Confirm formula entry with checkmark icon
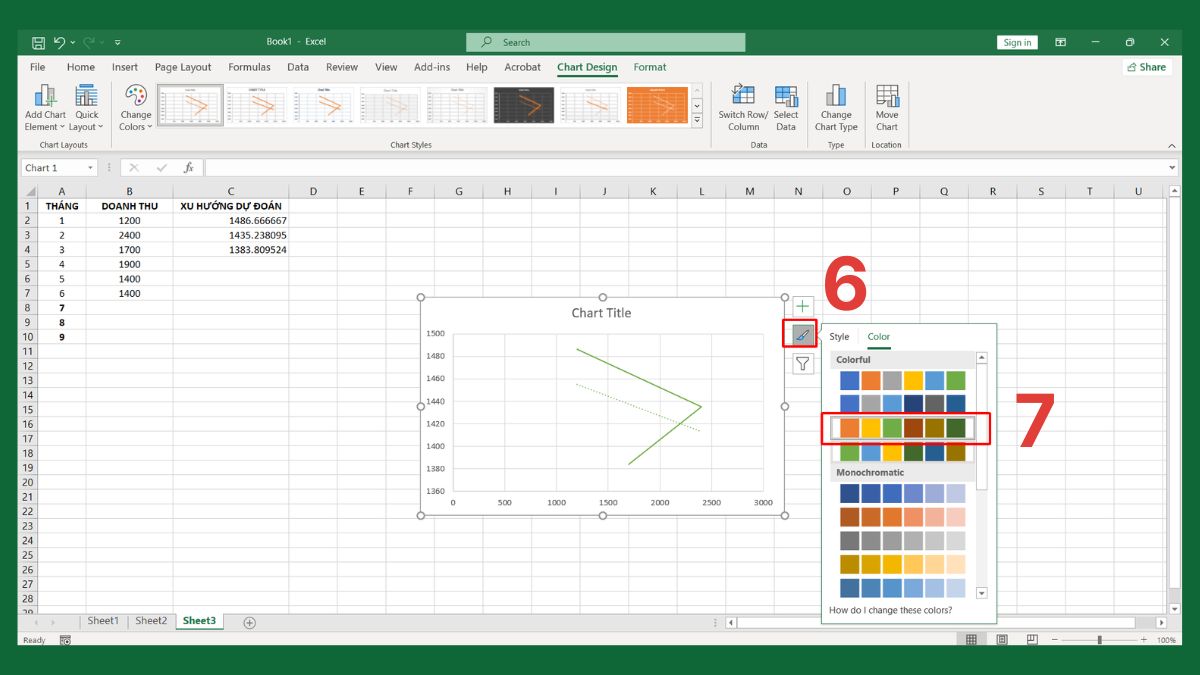 click(161, 168)
